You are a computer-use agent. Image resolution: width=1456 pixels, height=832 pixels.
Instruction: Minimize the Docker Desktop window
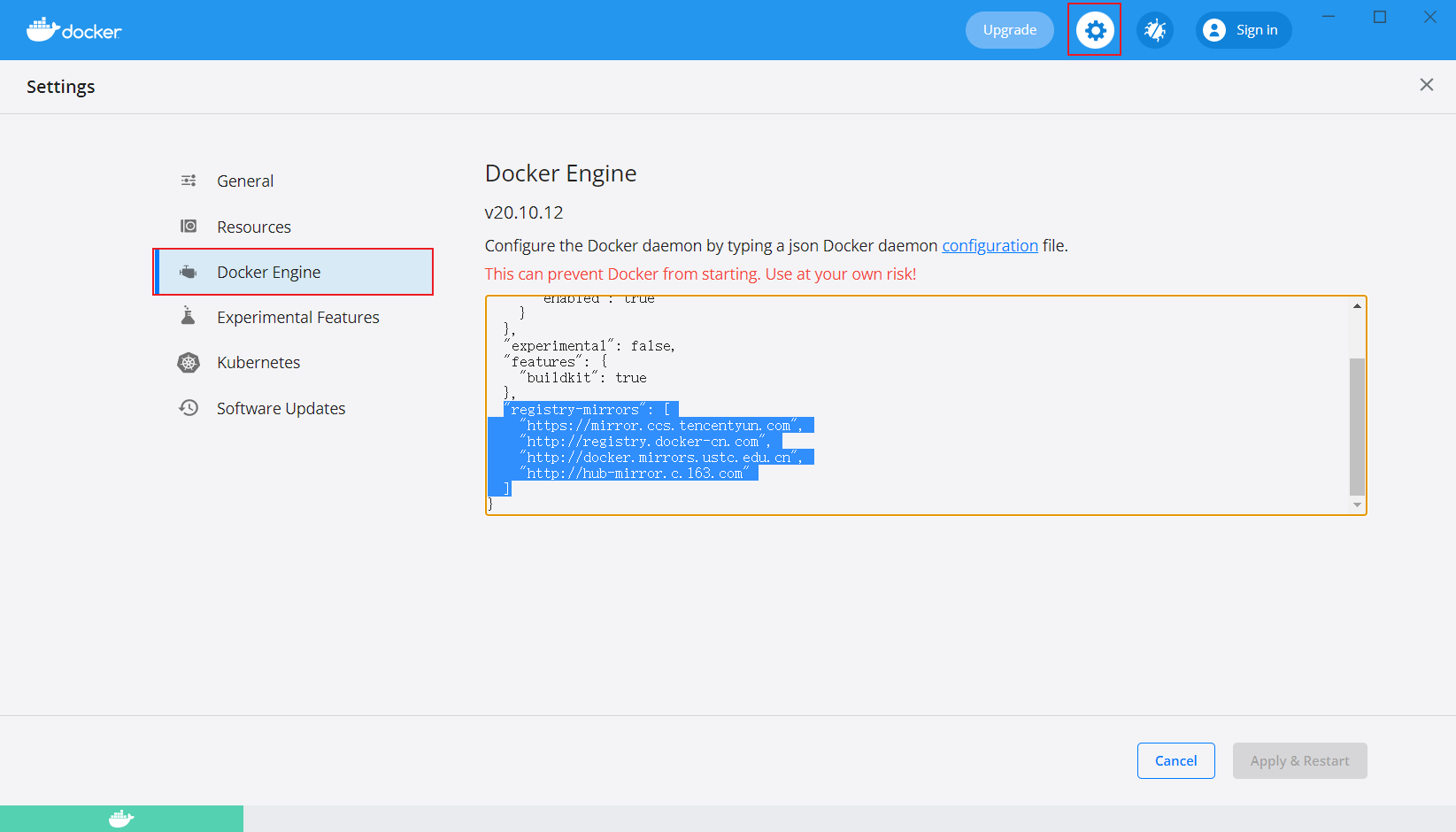[x=1329, y=17]
